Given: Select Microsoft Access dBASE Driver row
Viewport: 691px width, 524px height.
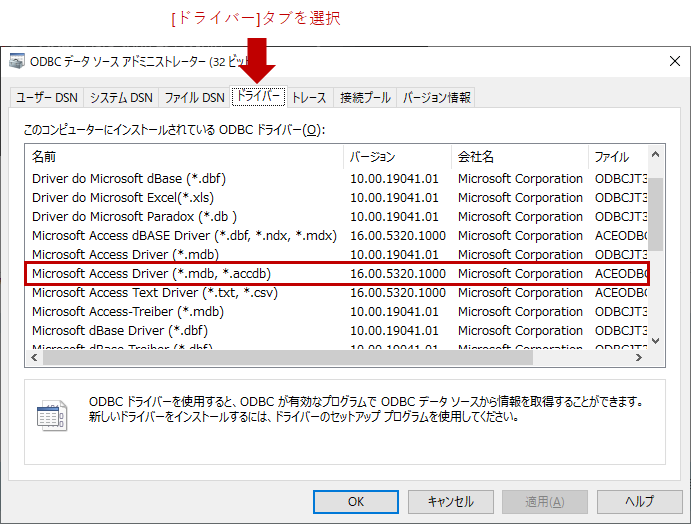Looking at the screenshot, I should point(336,235).
